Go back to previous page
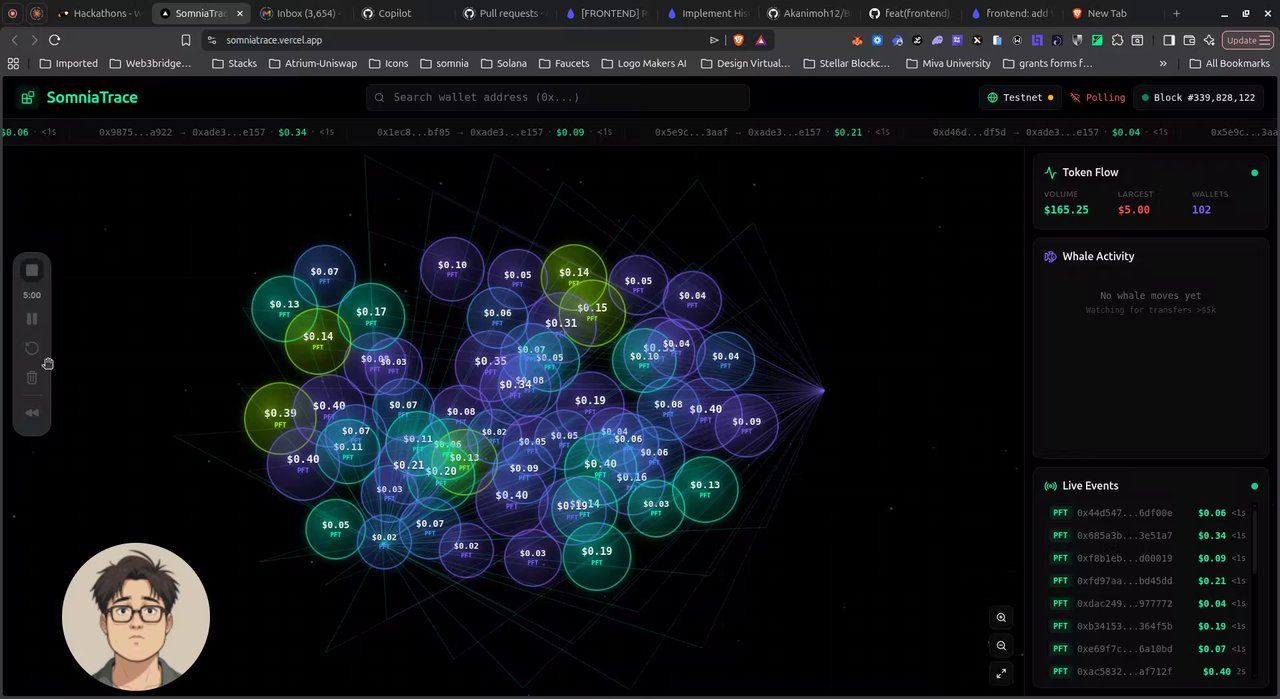This screenshot has height=699, width=1280. pyautogui.click(x=14, y=40)
